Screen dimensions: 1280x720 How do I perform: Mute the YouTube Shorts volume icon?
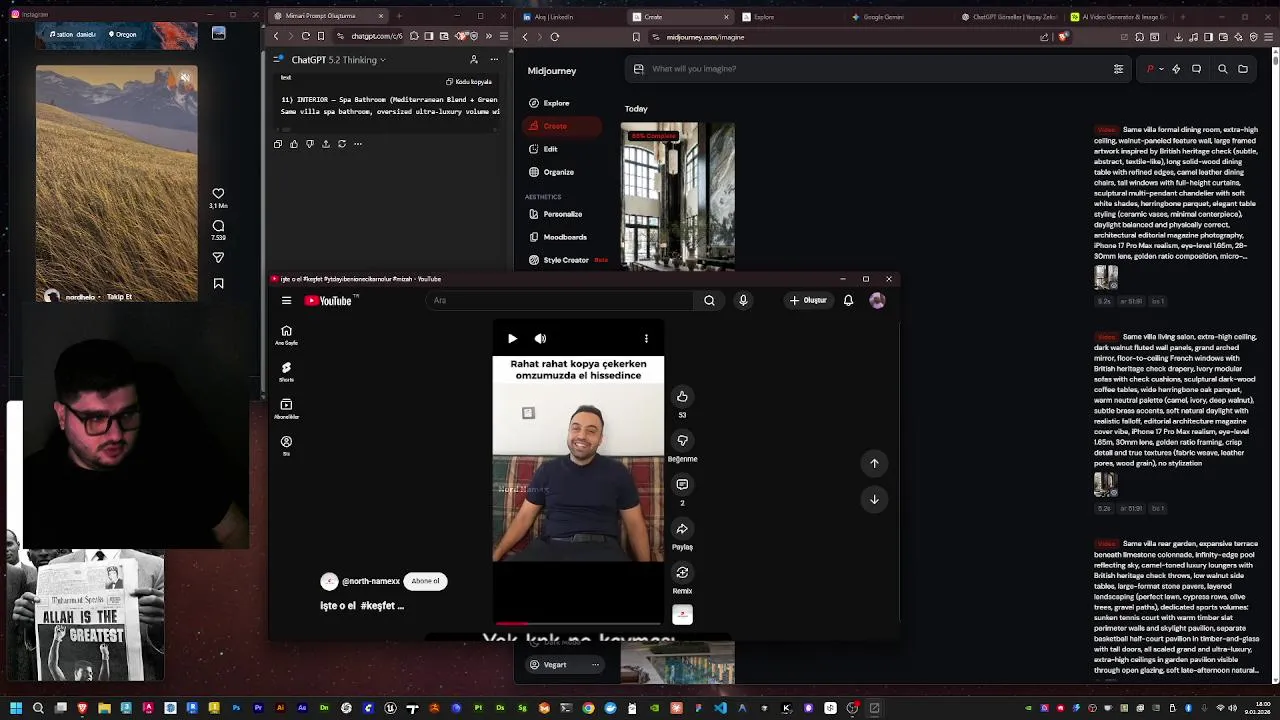540,339
